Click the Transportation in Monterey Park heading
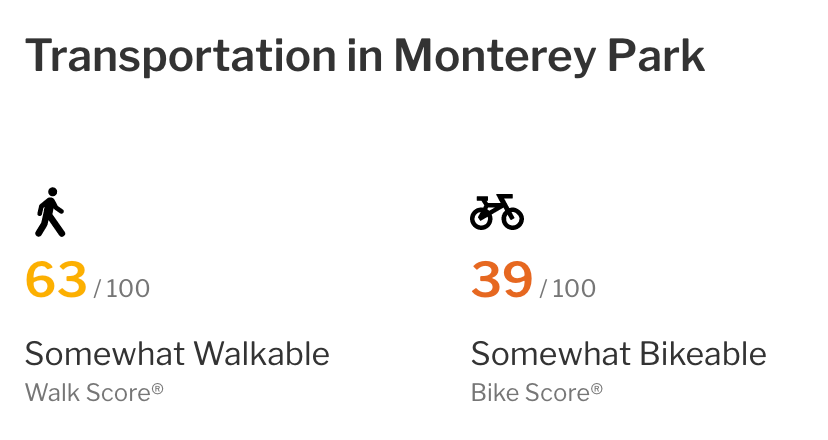The image size is (828, 440). point(365,57)
